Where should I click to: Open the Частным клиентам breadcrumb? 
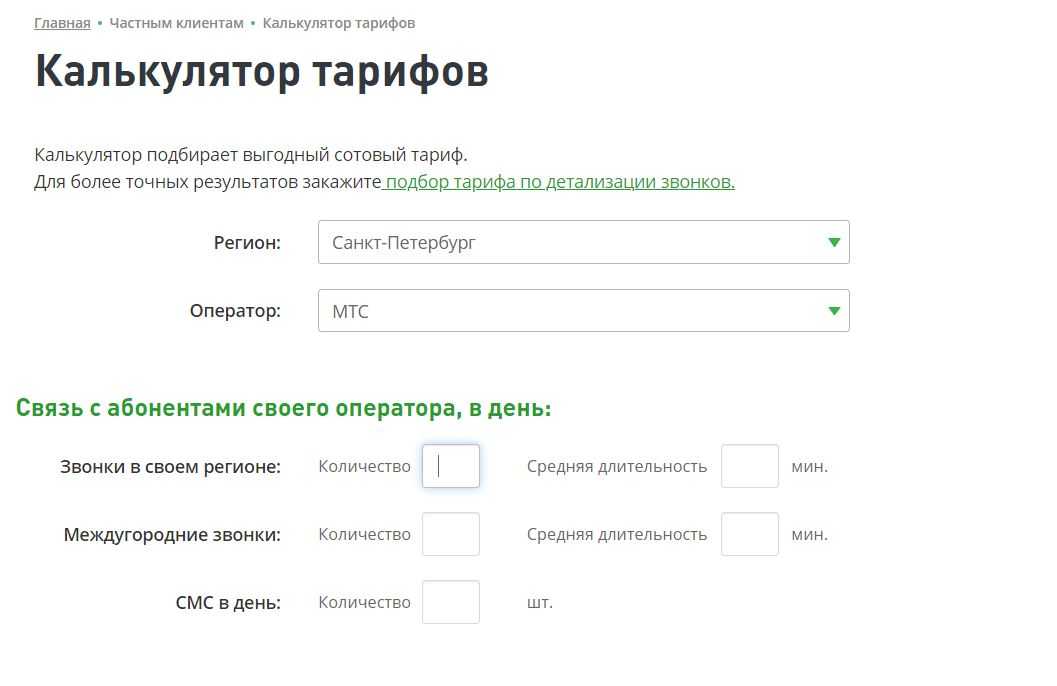pyautogui.click(x=176, y=23)
